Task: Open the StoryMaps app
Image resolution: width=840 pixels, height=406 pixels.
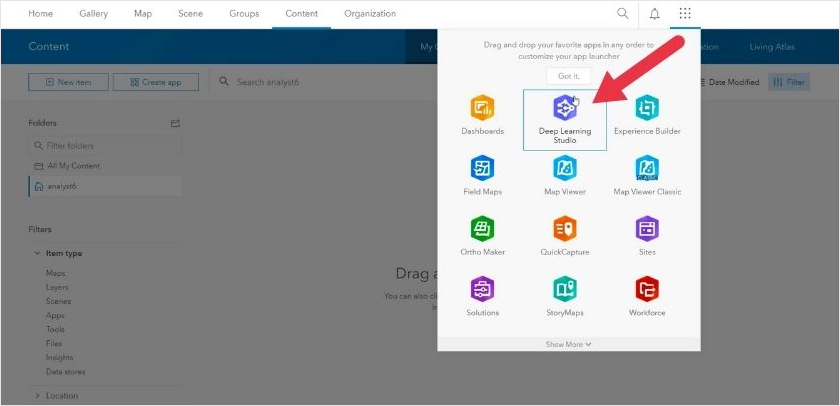Action: pos(565,296)
